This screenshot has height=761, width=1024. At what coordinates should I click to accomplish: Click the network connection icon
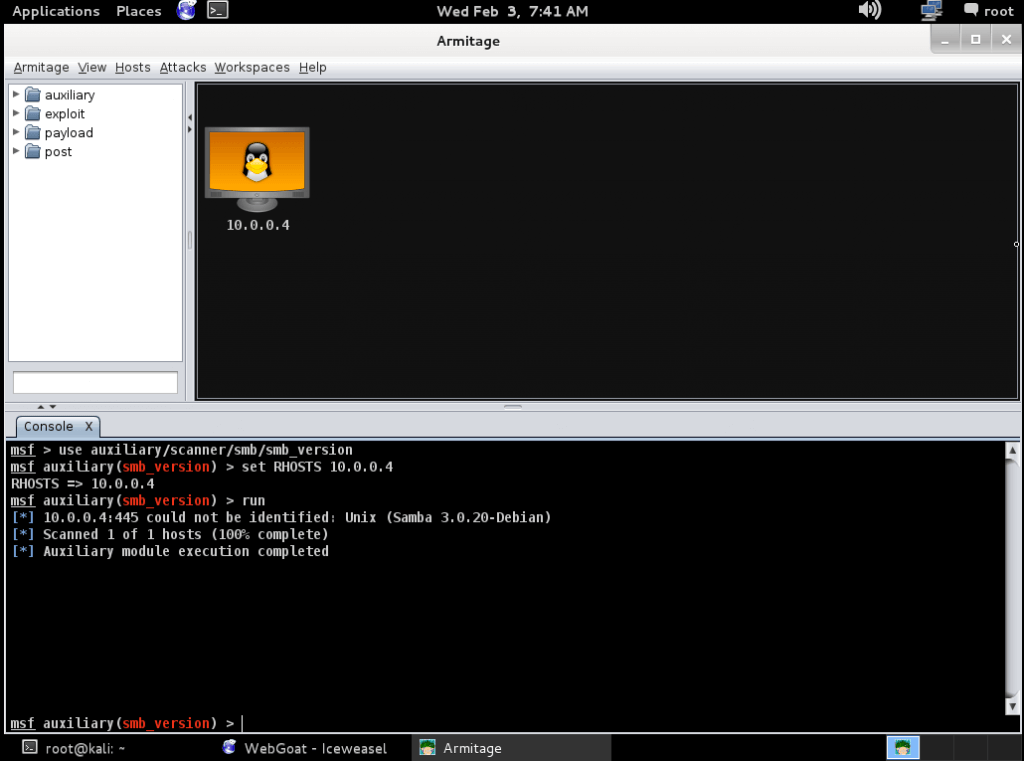pos(931,11)
